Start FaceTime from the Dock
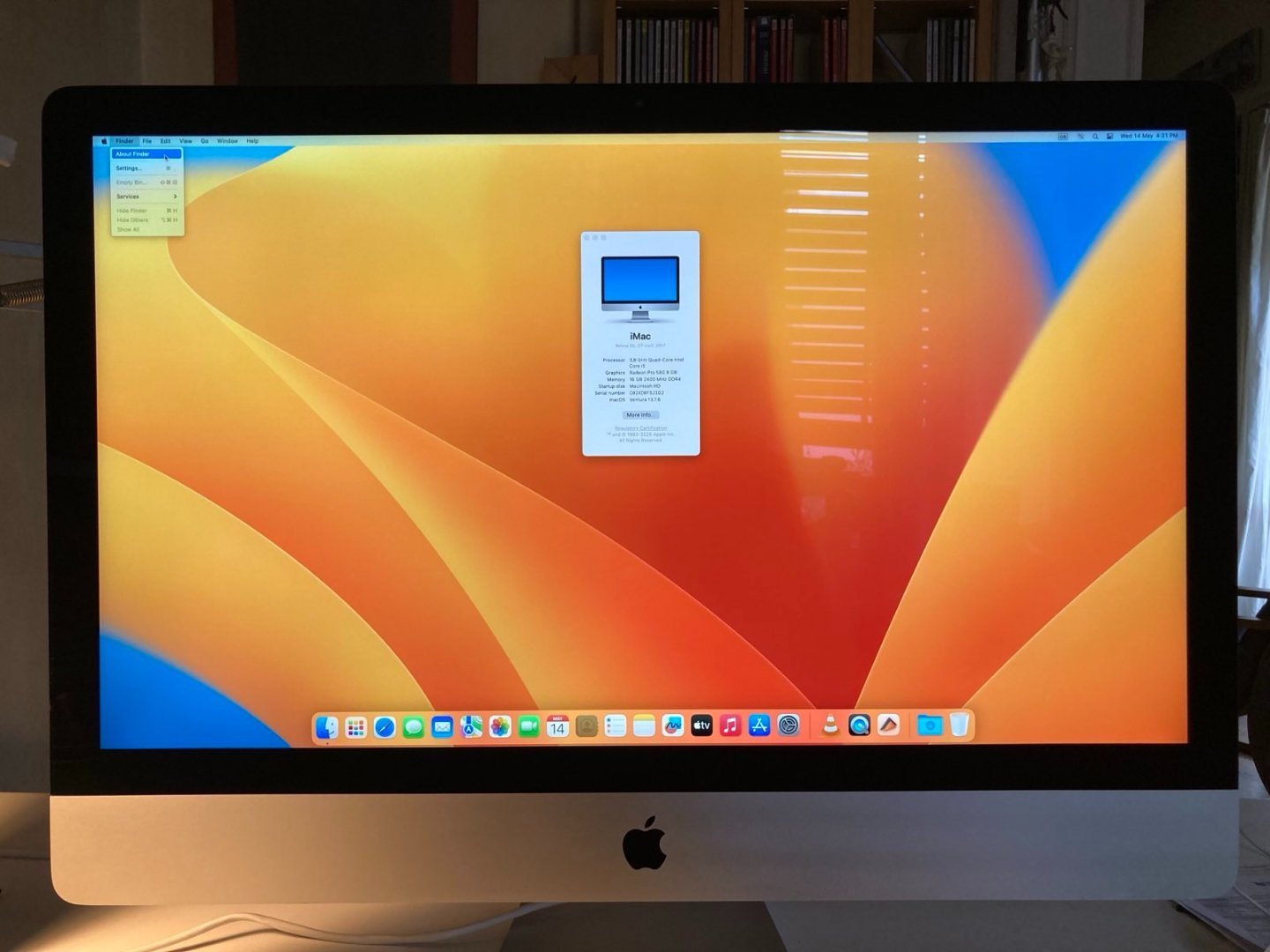This screenshot has width=1270, height=952. click(529, 726)
